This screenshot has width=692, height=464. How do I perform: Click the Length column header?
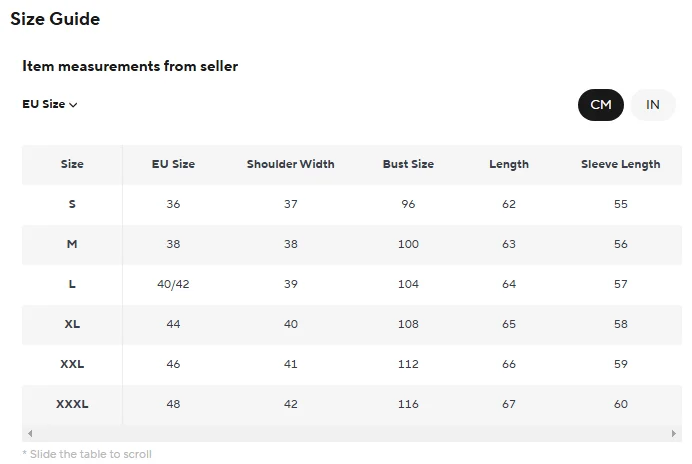click(x=509, y=164)
